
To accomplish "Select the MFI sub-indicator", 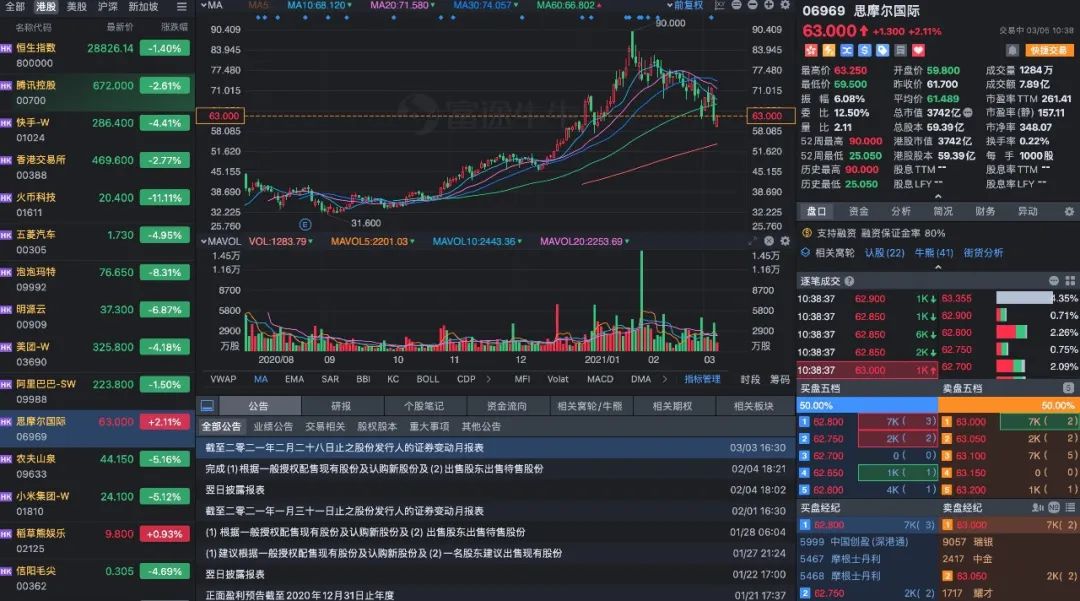I will click(522, 379).
